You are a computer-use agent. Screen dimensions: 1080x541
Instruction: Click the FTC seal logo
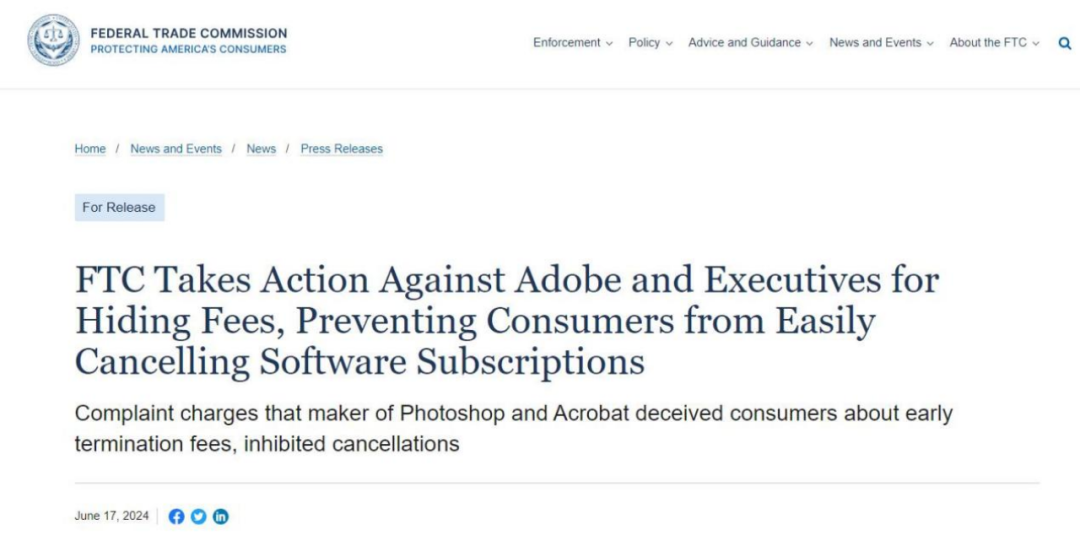pyautogui.click(x=53, y=41)
